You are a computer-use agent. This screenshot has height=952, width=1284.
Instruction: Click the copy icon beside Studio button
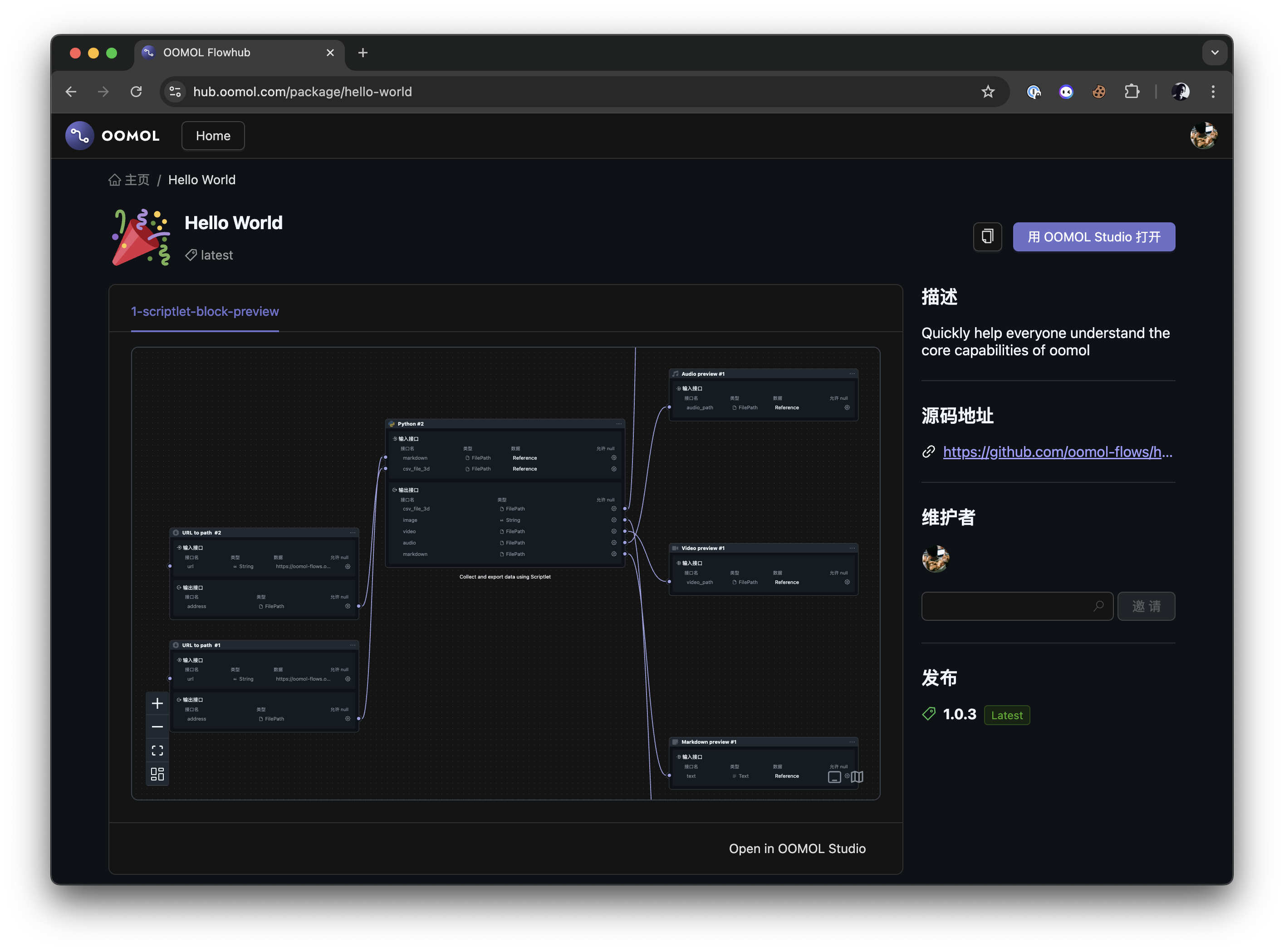coord(987,237)
